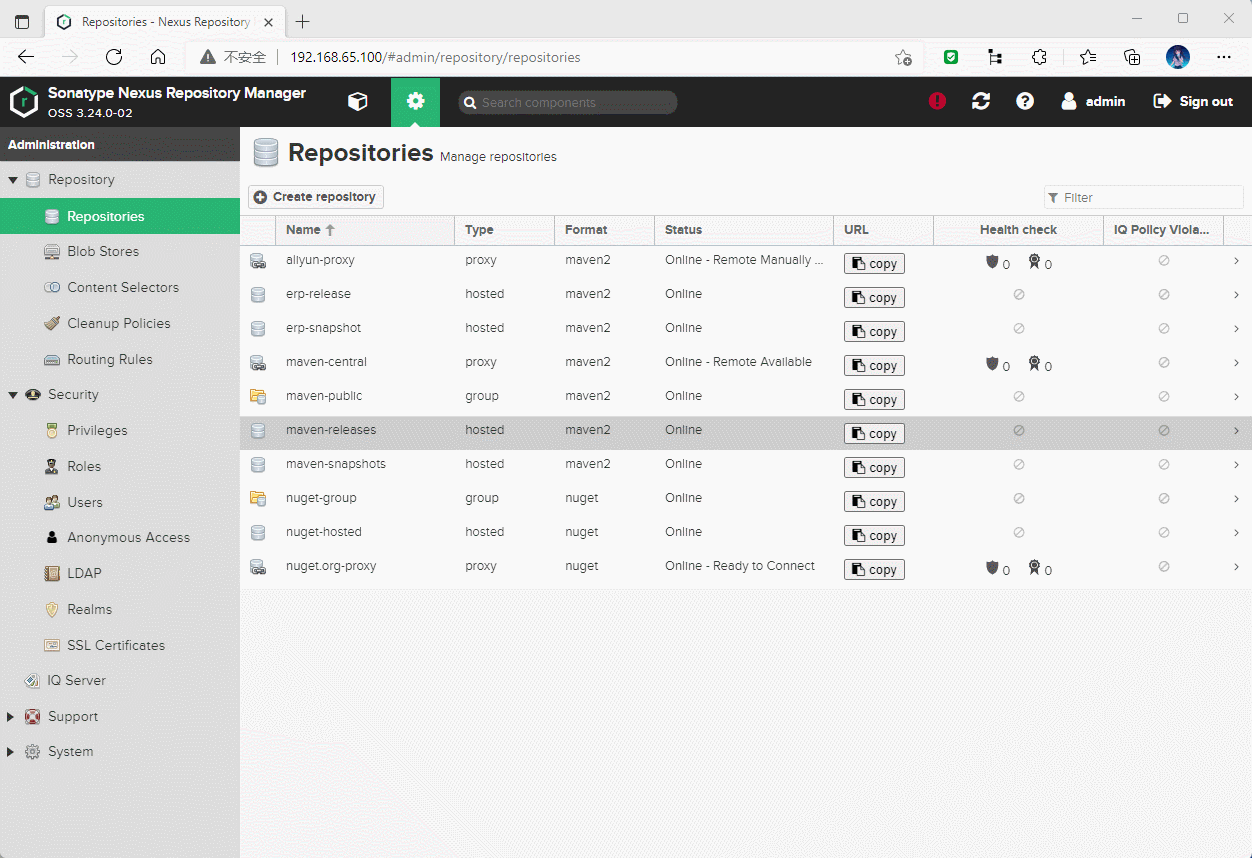Open details arrow for aliyun-proxy row
1252x858 pixels.
click(x=1237, y=261)
